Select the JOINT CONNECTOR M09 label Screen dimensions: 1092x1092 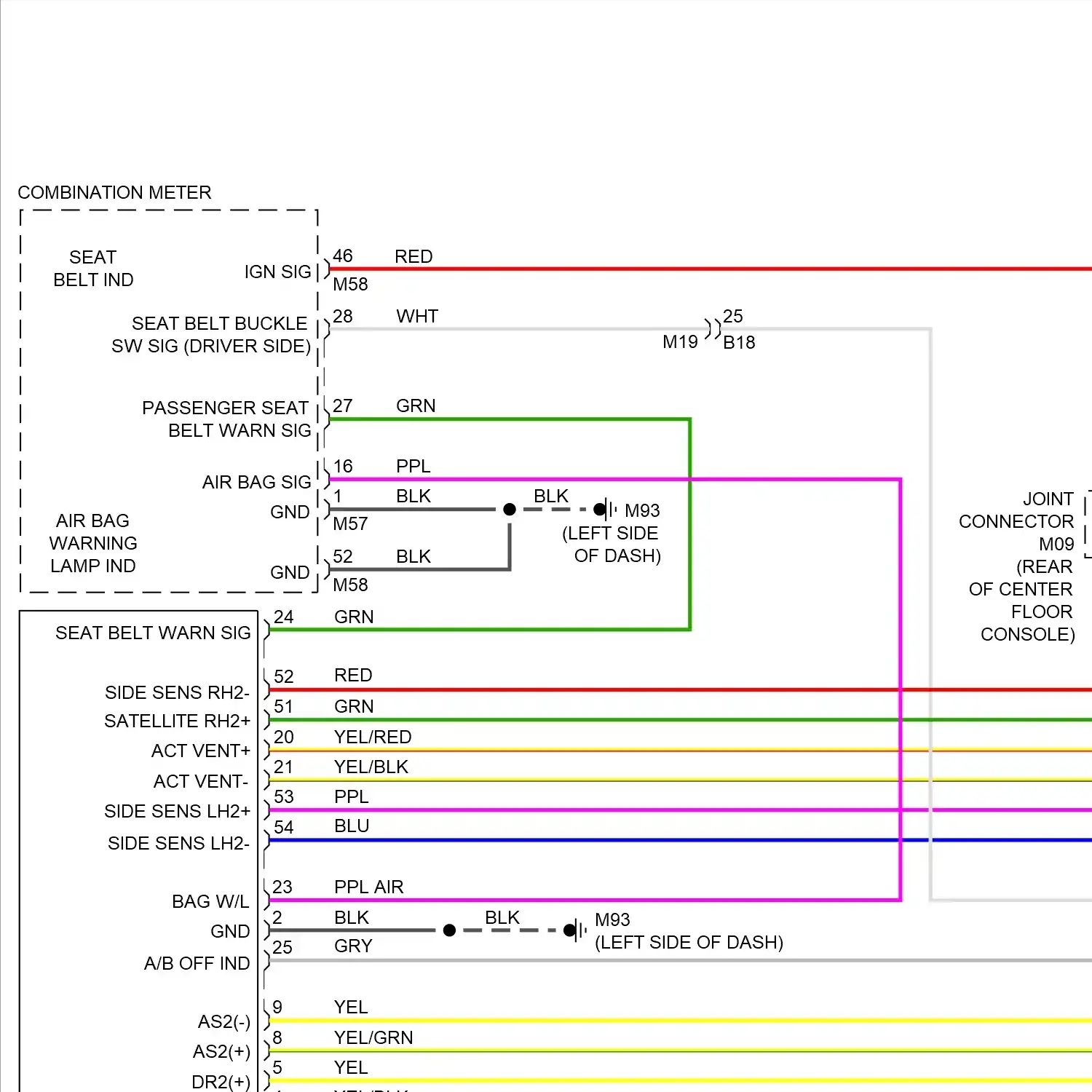(x=1016, y=521)
